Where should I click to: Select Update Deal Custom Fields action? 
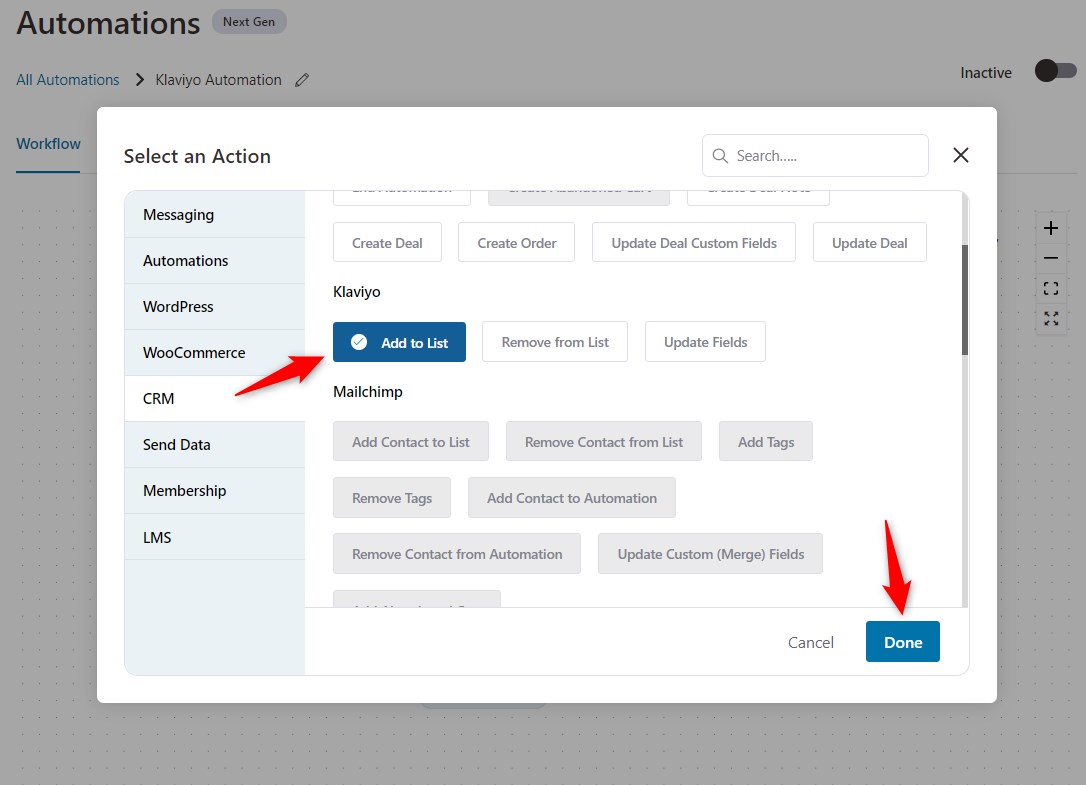[x=694, y=242]
